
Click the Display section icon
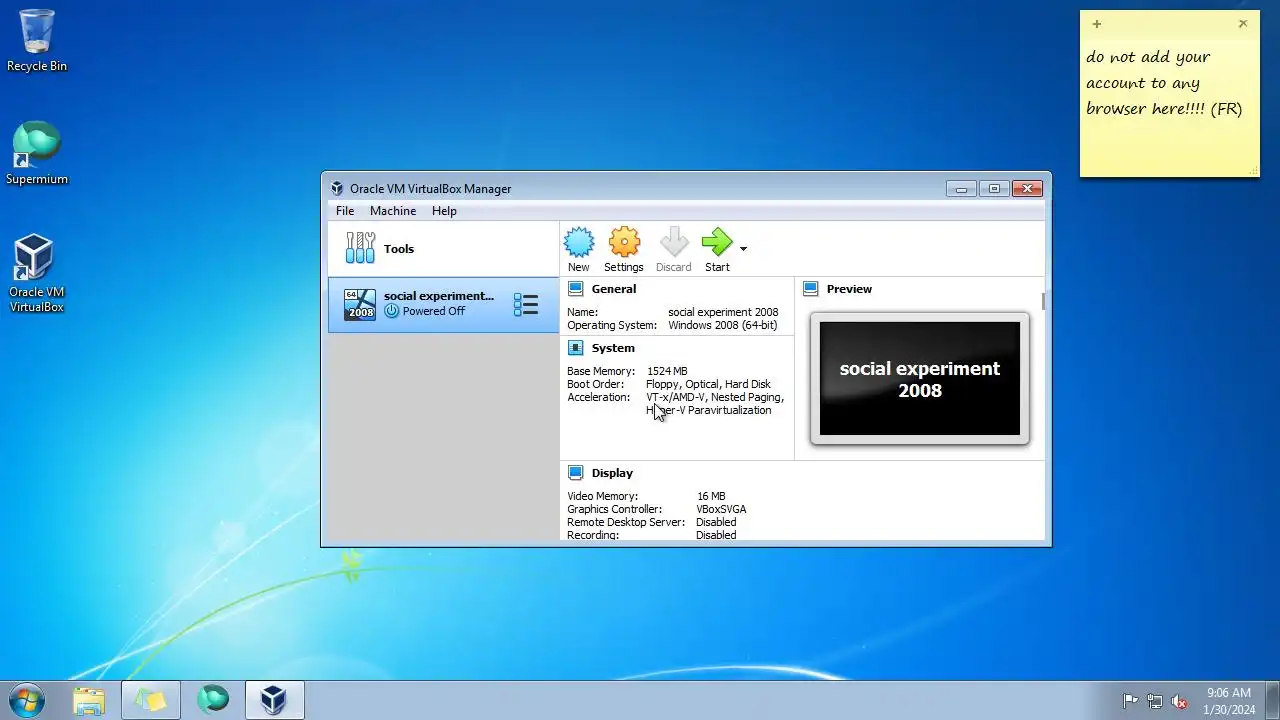(x=575, y=473)
